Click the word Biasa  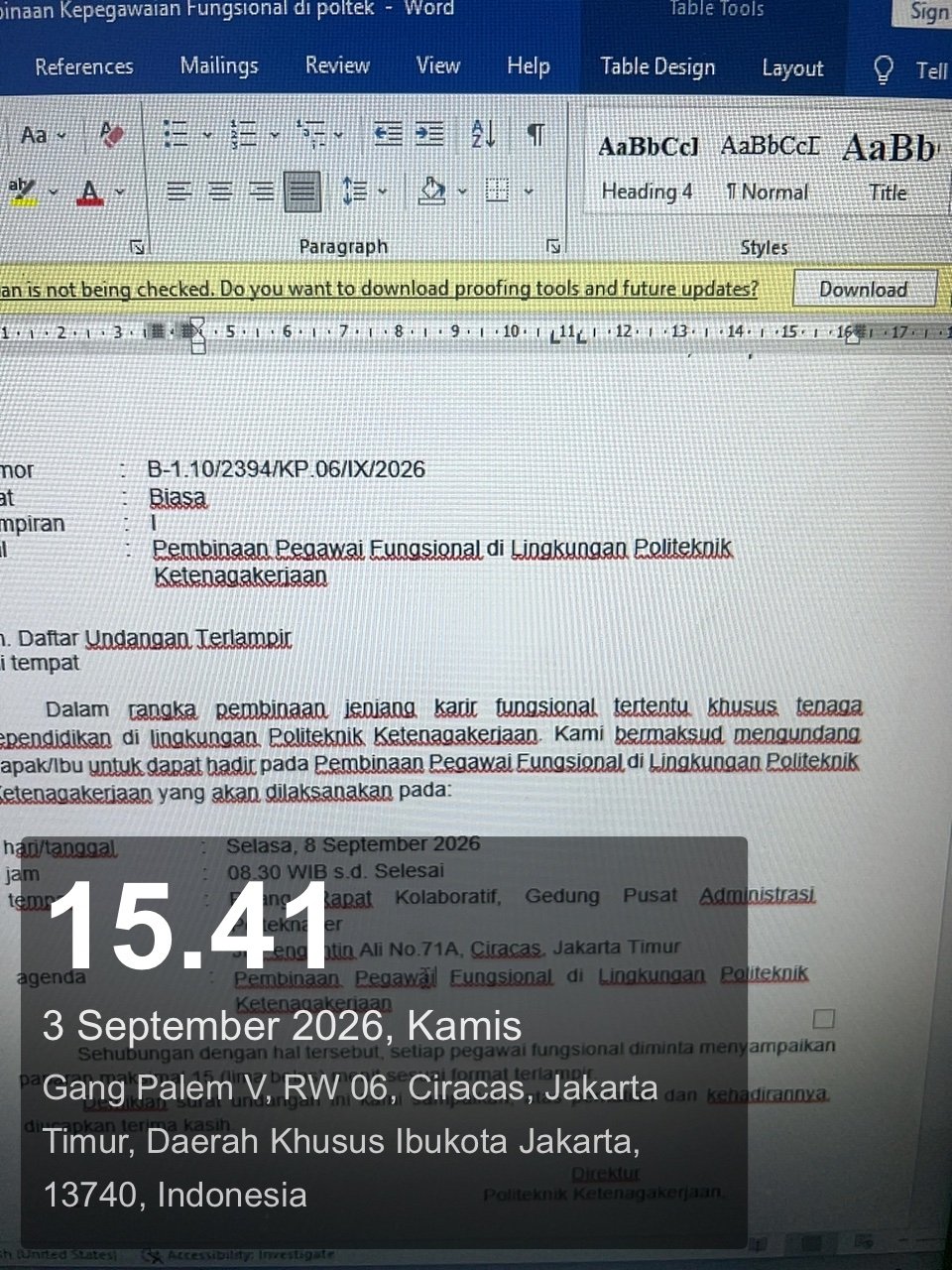[x=178, y=496]
